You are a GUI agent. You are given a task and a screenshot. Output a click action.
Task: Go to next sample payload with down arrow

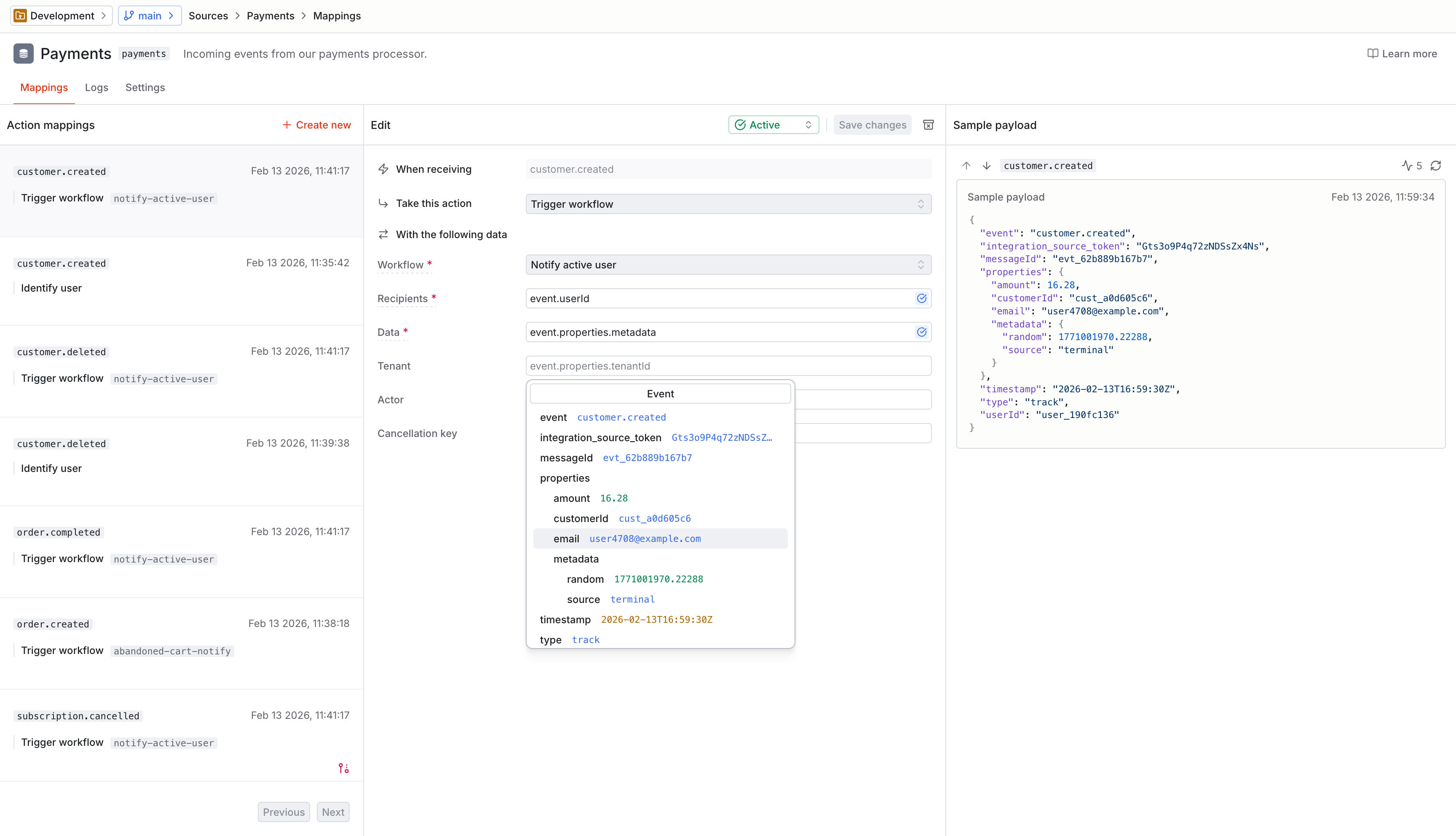(x=987, y=165)
